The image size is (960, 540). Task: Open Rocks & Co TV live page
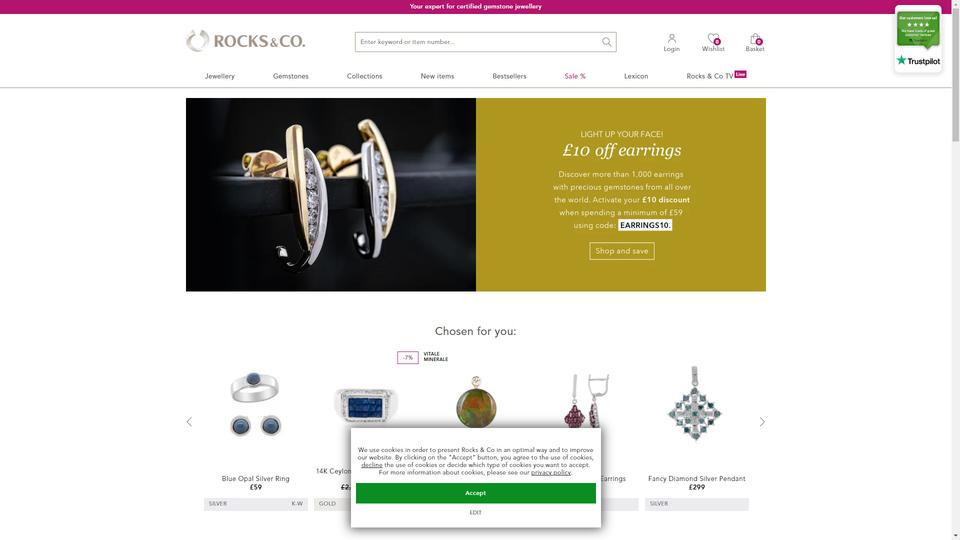coord(716,75)
